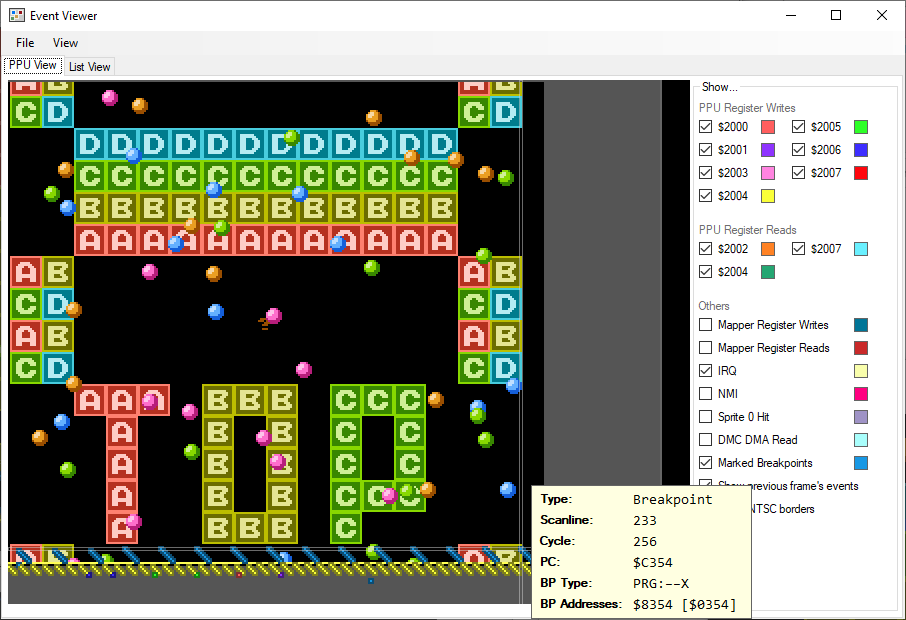Maximize the Event Viewer window
The width and height of the screenshot is (906, 620).
point(836,16)
